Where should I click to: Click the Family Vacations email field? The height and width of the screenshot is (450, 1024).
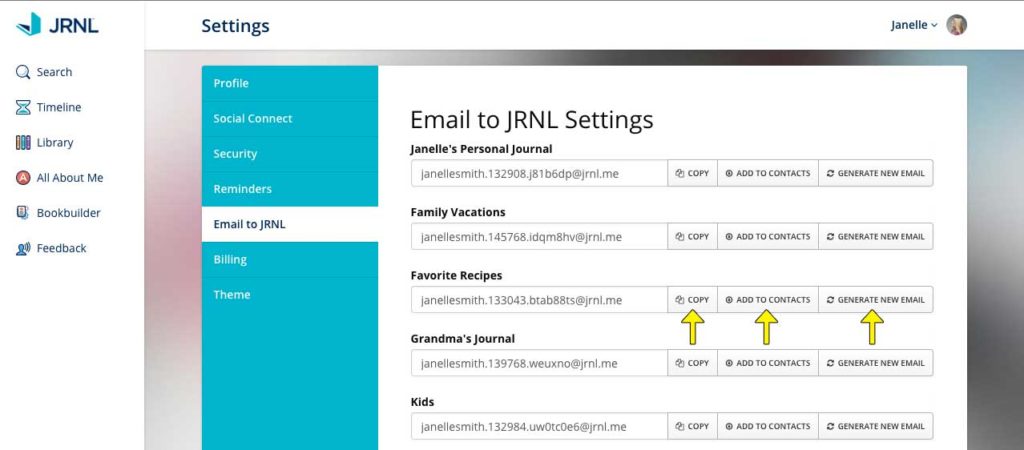click(539, 236)
